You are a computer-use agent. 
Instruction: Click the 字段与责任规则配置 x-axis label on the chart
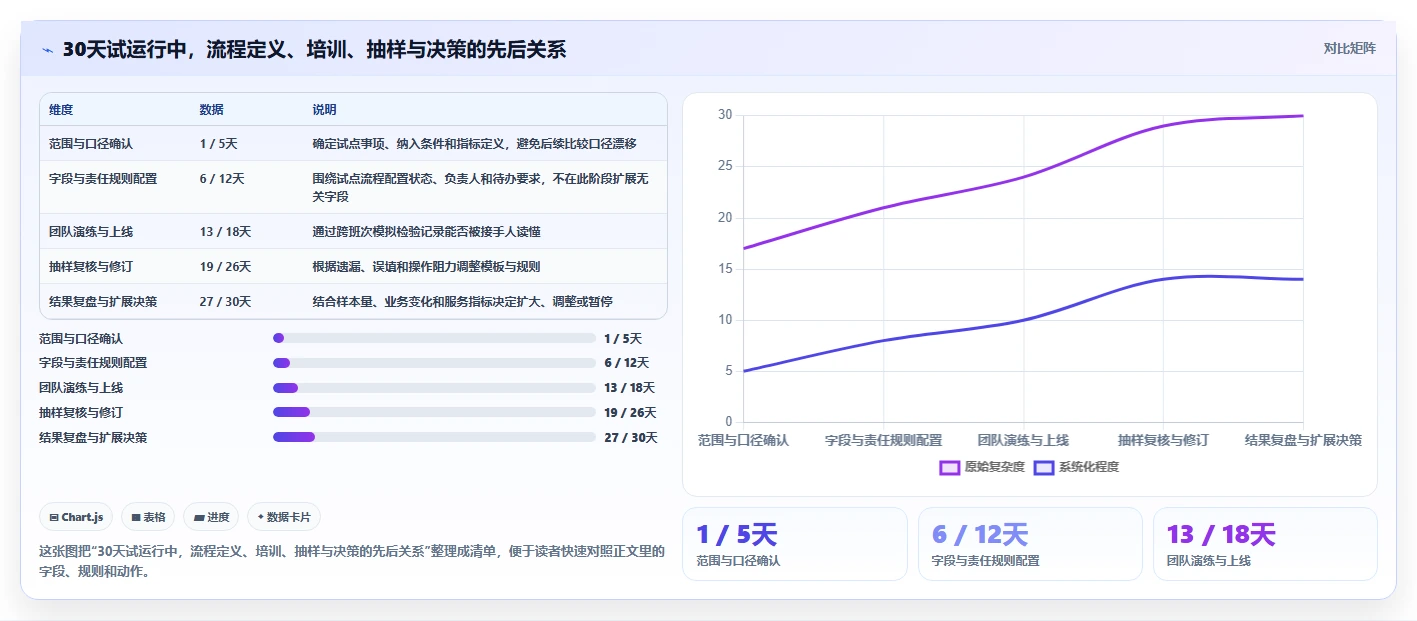(883, 440)
